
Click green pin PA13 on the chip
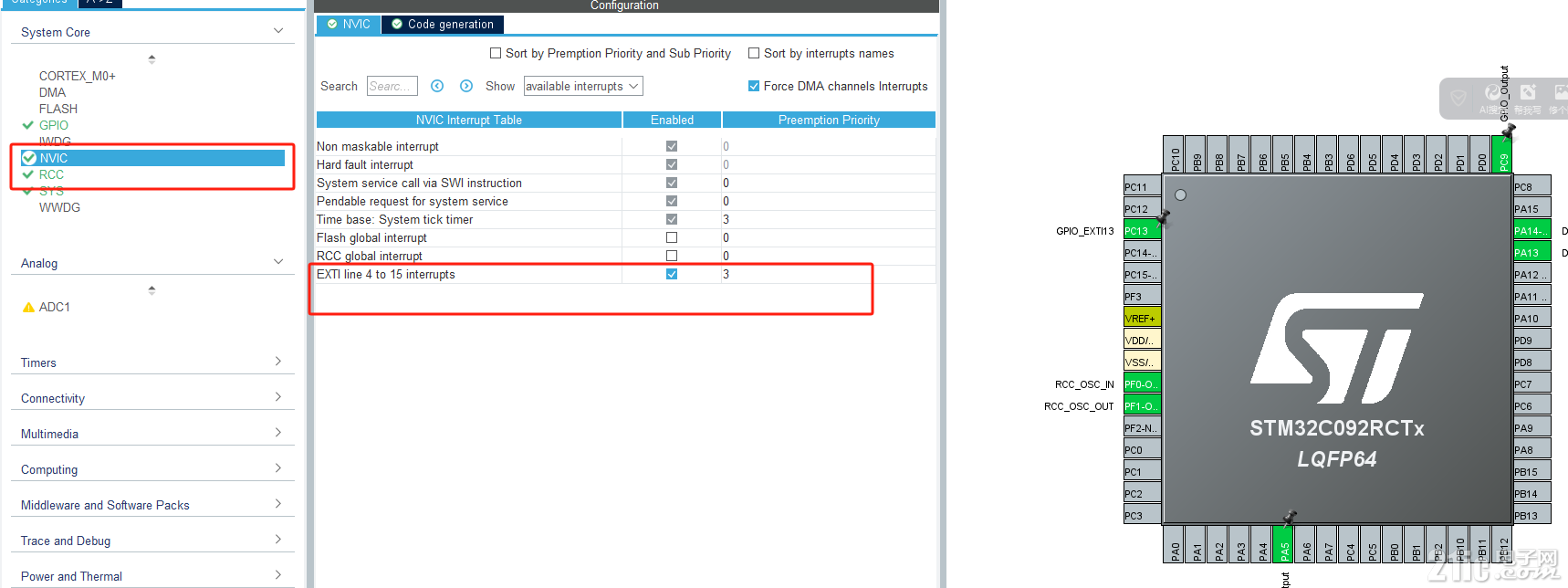1531,253
